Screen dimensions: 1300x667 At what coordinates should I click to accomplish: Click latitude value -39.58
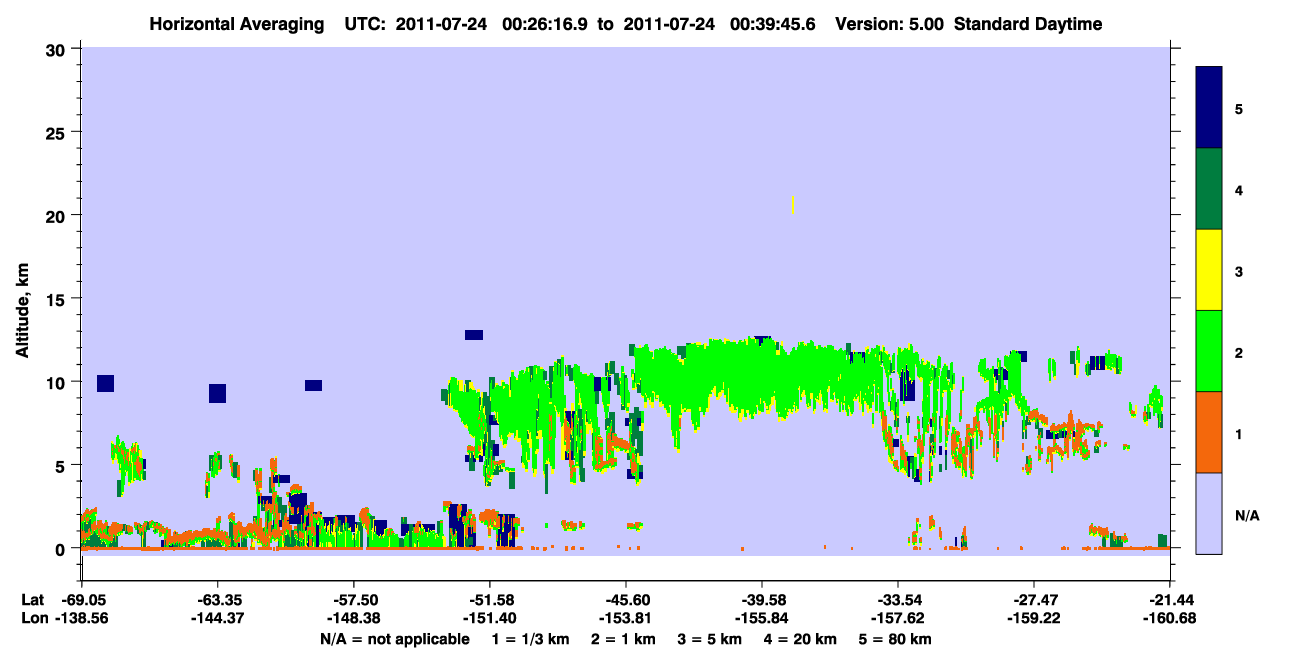click(762, 599)
